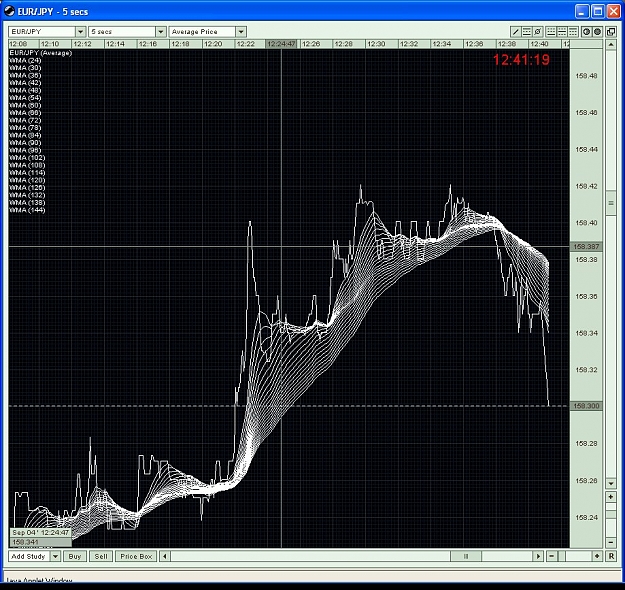Minimize the EUR/JPY chart window

[x=582, y=11]
